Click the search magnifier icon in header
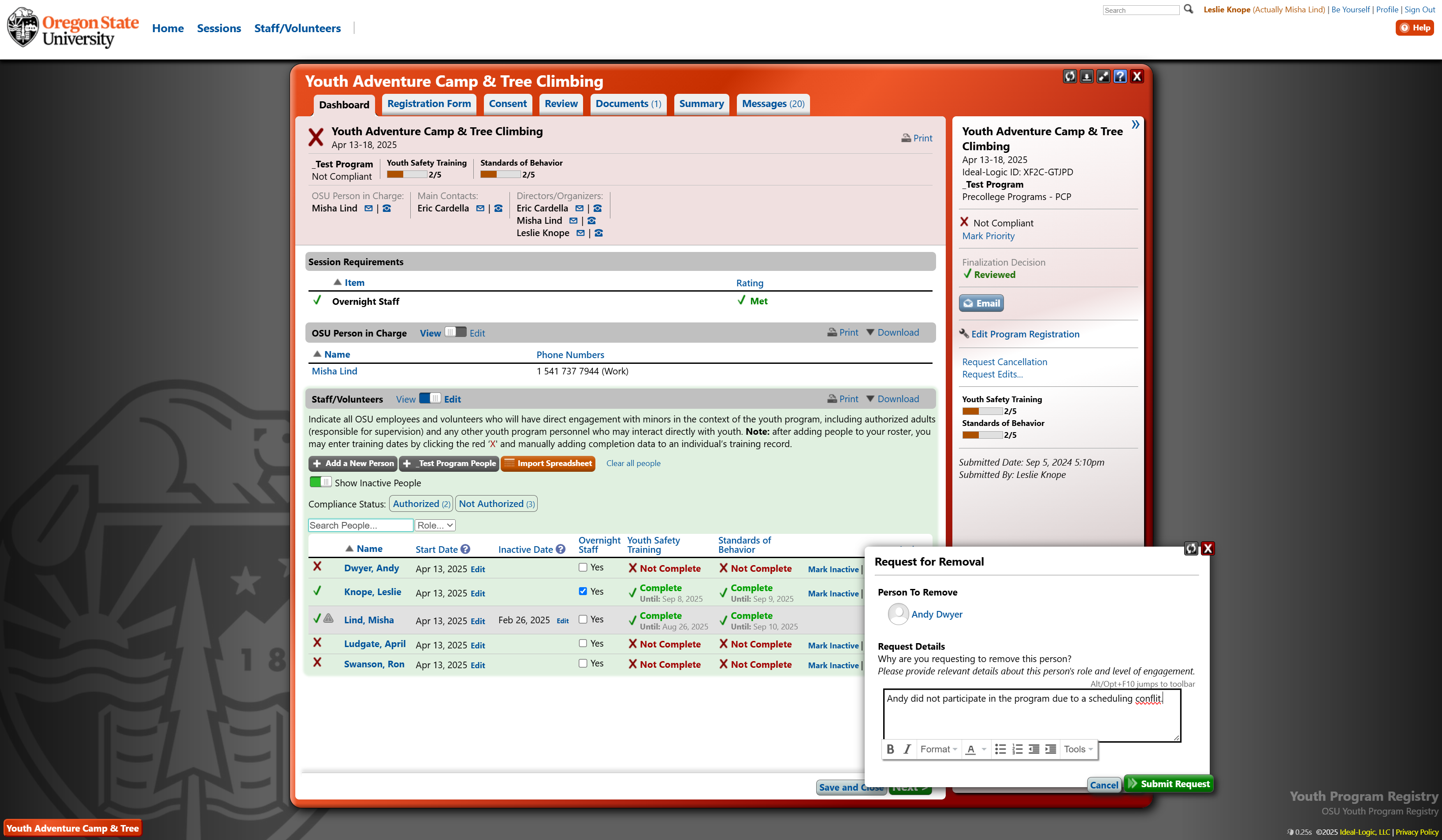 (x=1189, y=9)
